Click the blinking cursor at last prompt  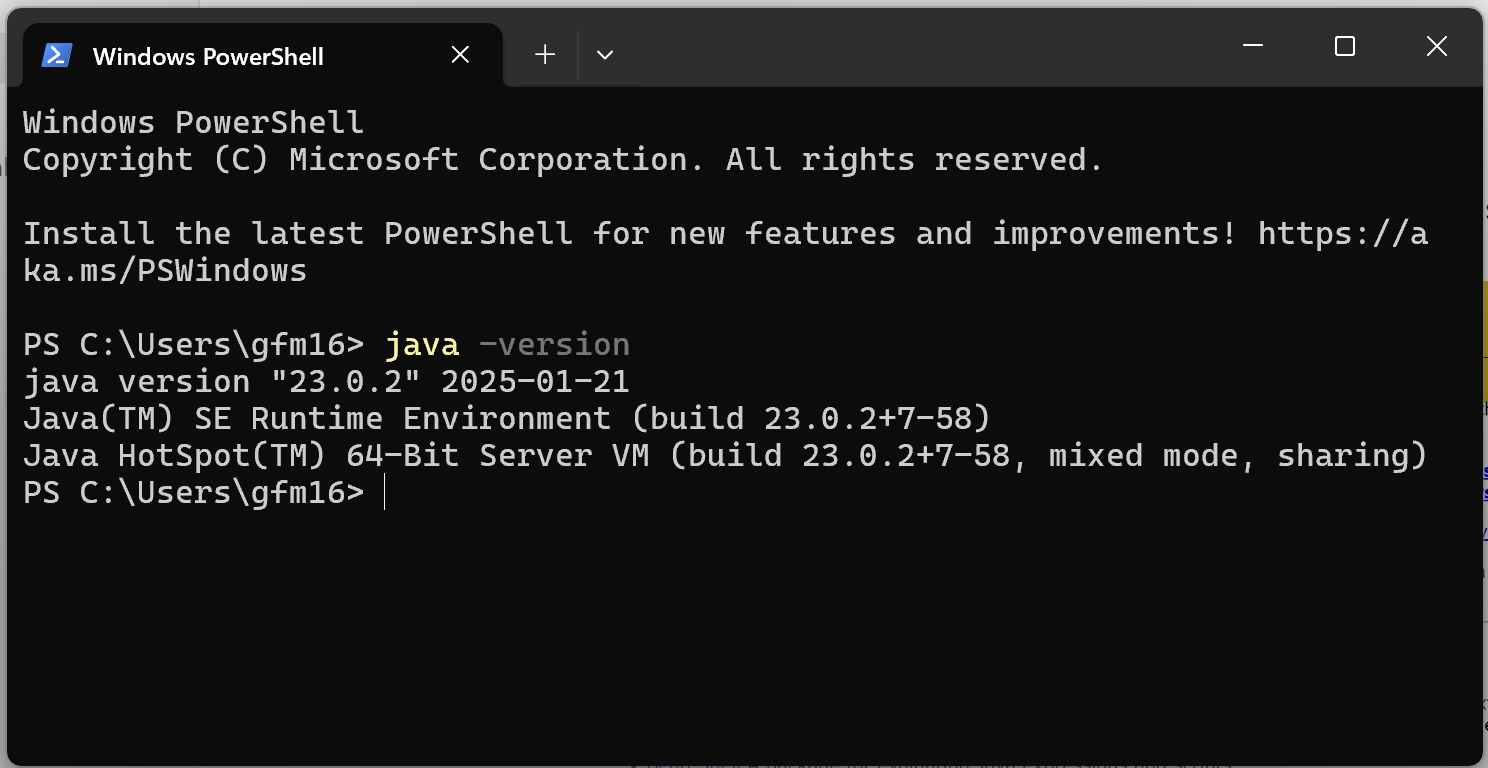pos(384,493)
